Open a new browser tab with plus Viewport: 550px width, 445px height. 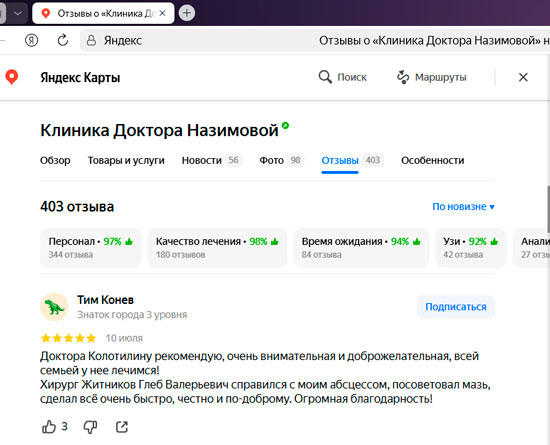point(187,13)
